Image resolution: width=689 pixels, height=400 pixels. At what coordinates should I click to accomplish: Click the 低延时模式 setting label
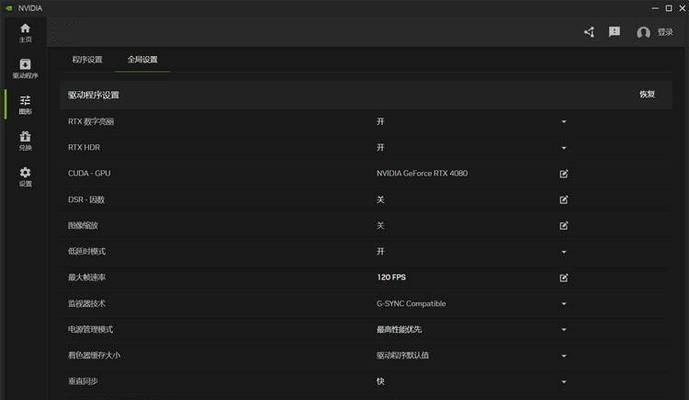[x=87, y=251]
